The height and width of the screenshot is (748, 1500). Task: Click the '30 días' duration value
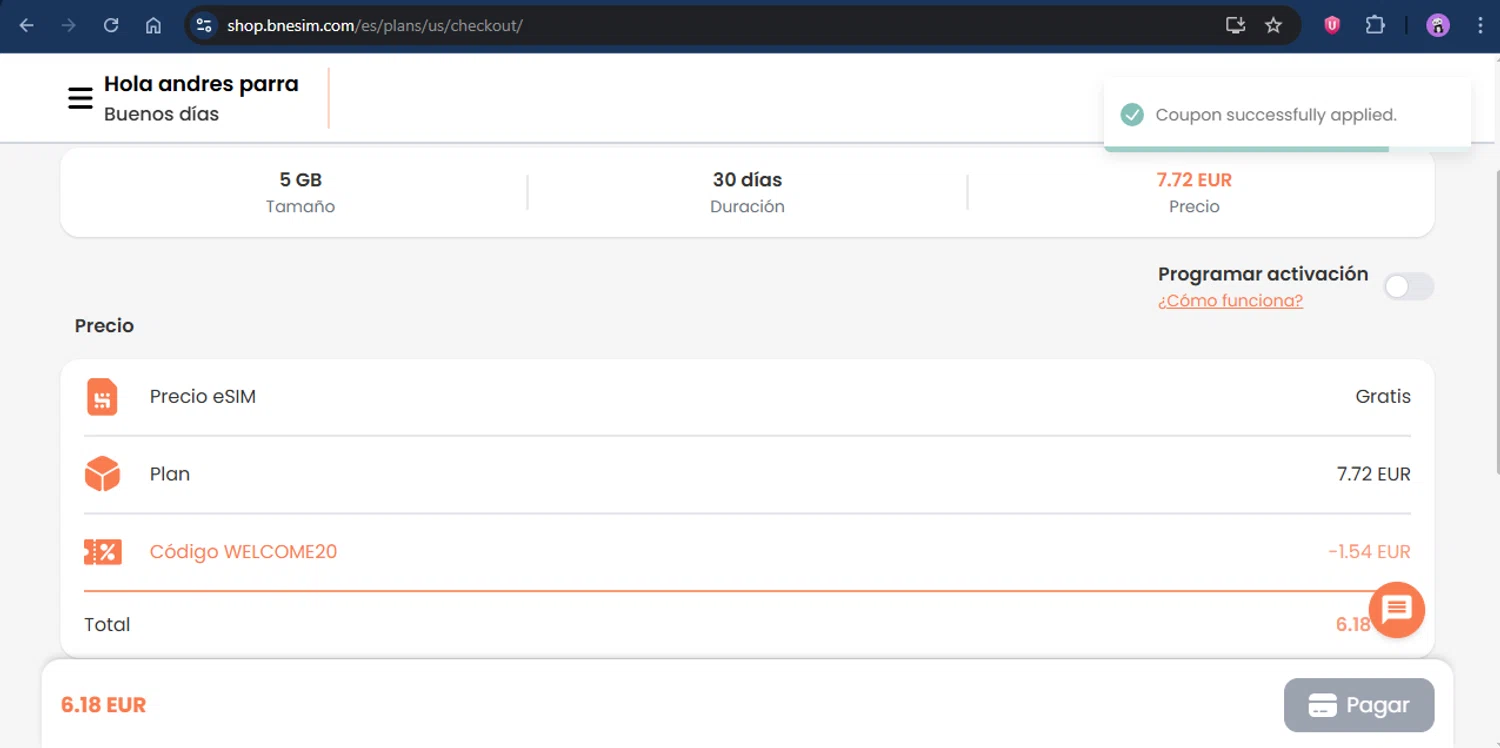(747, 180)
